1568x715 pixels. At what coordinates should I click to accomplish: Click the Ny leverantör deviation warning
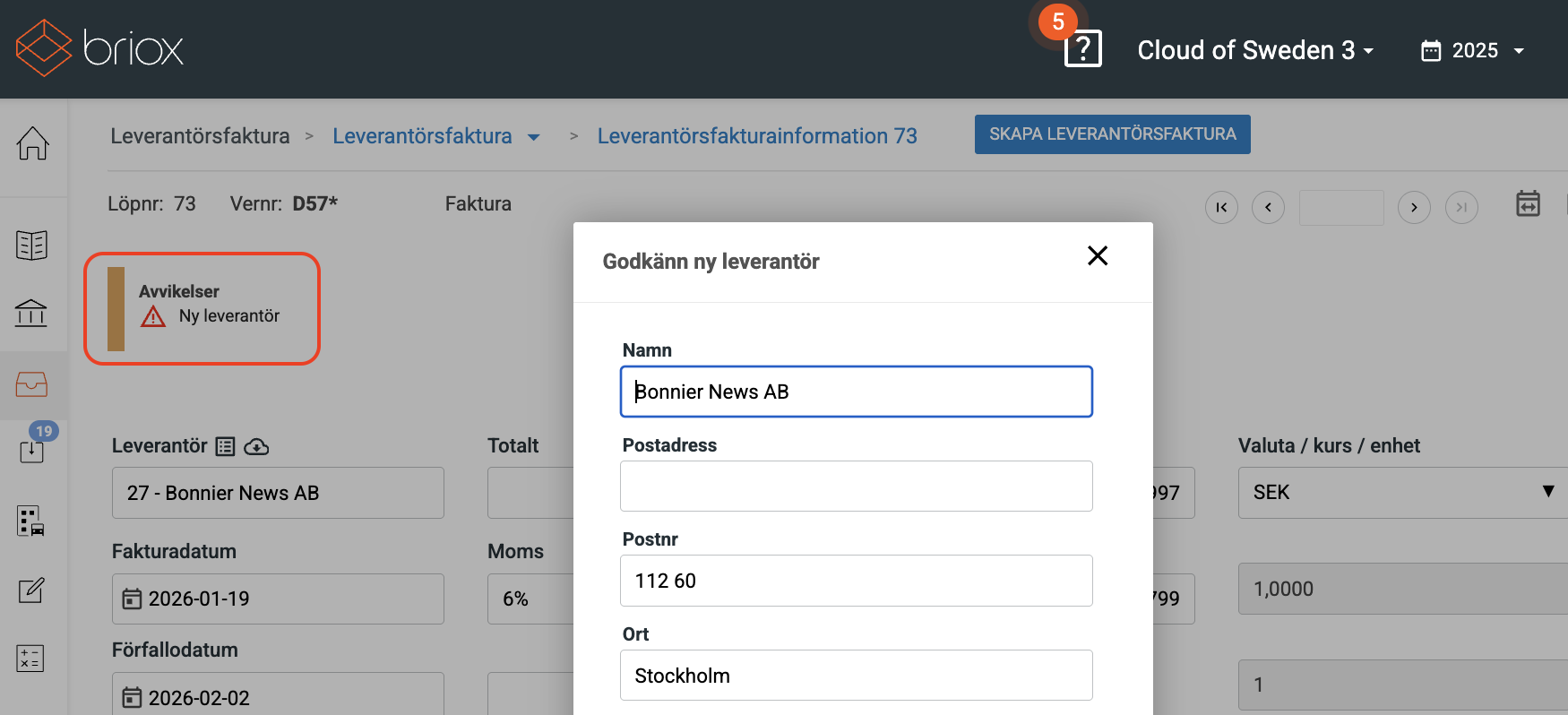click(x=228, y=316)
